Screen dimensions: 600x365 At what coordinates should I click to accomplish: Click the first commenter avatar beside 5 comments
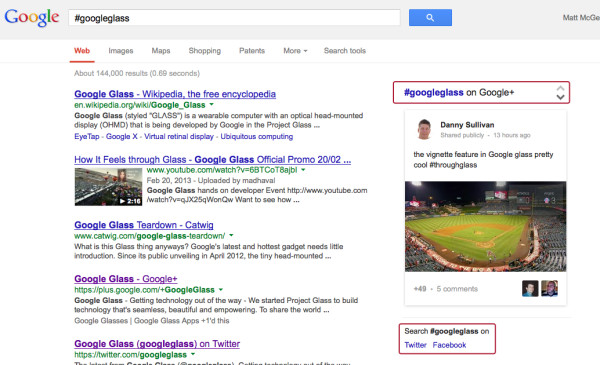click(530, 288)
